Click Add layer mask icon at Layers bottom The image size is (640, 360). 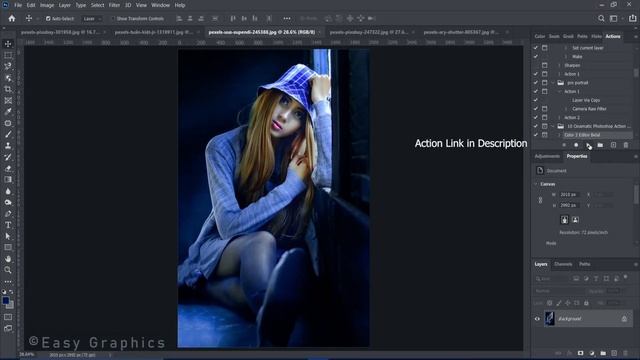tap(580, 353)
